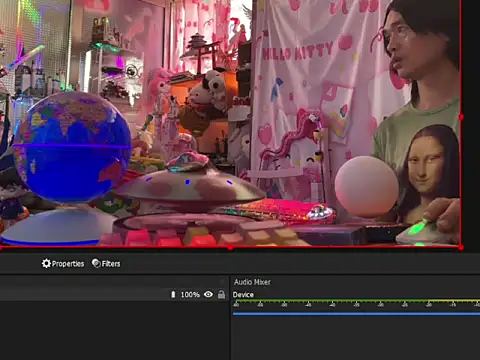Click the Device audio source label

[243, 295]
